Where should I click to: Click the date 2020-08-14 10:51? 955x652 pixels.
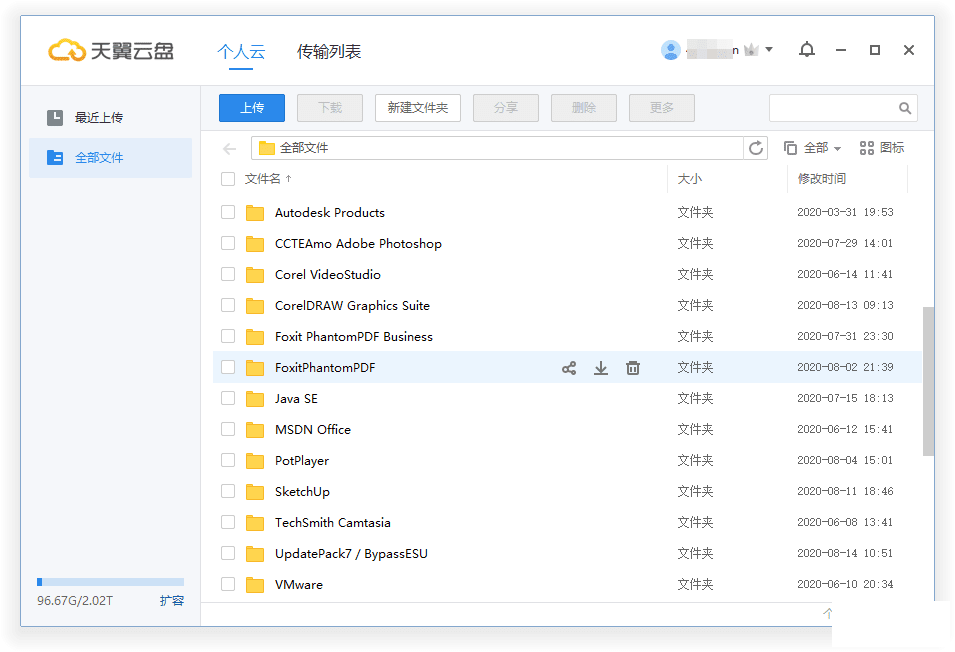pyautogui.click(x=845, y=553)
